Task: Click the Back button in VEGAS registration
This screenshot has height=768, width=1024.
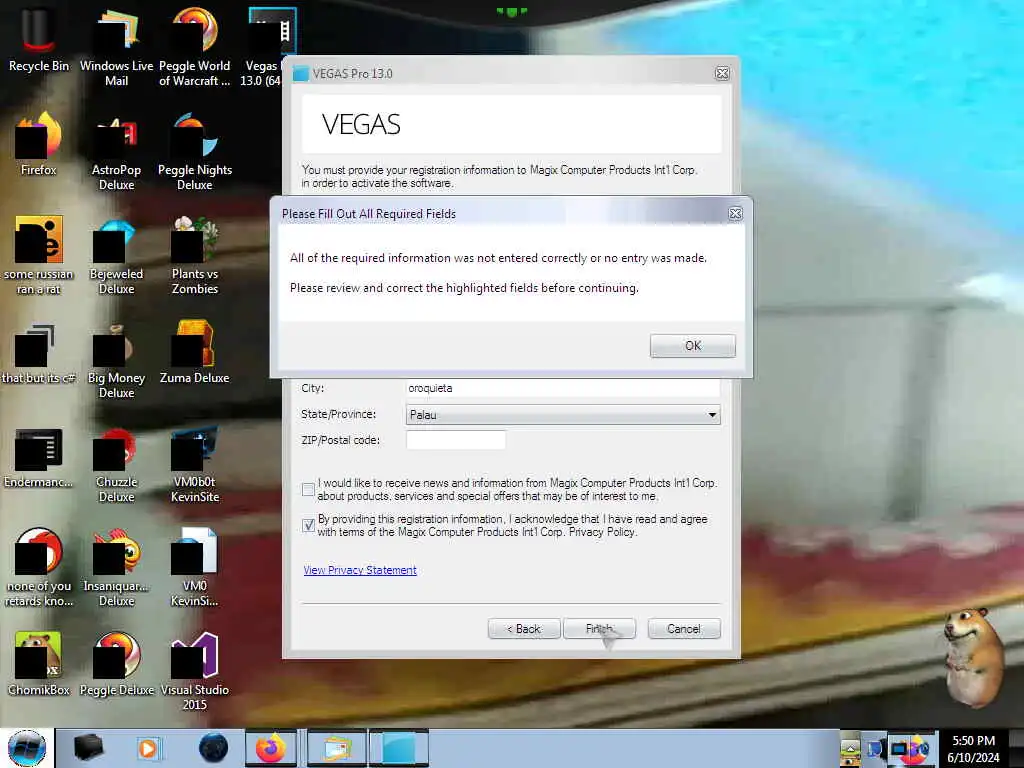Action: click(524, 629)
